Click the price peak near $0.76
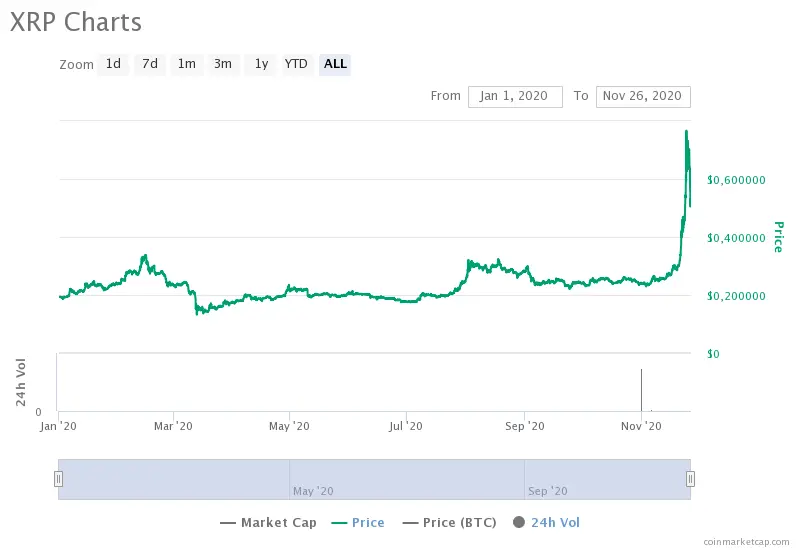The width and height of the screenshot is (800, 550). coord(686,132)
